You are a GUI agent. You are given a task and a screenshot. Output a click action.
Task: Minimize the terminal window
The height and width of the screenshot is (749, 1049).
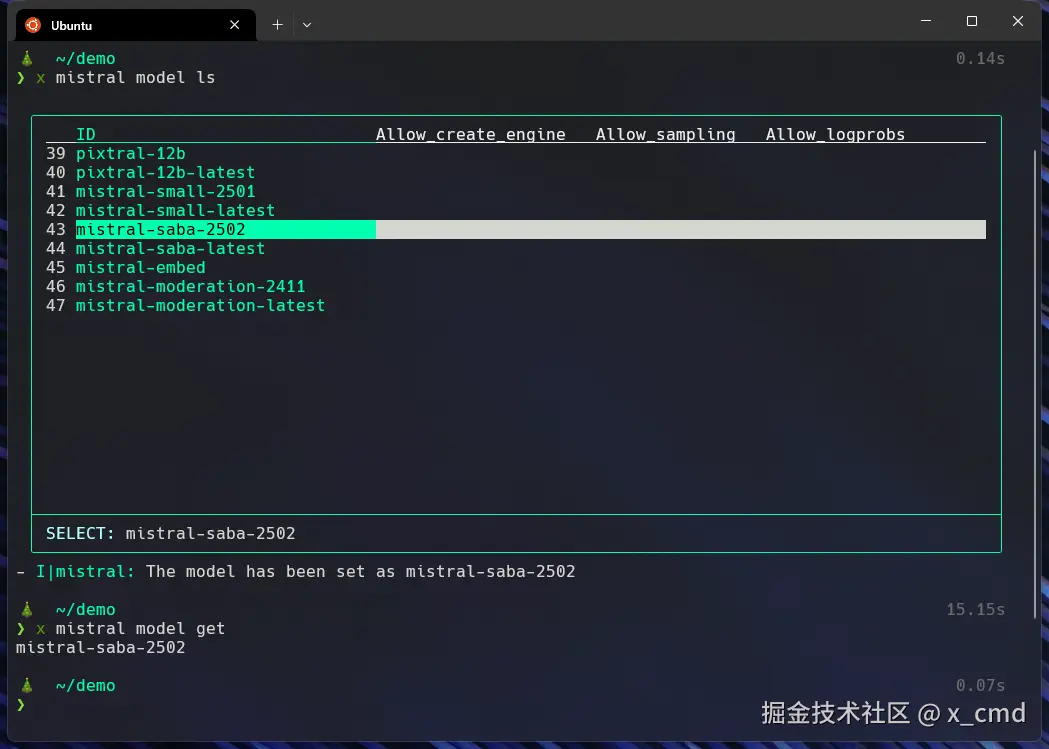point(926,21)
